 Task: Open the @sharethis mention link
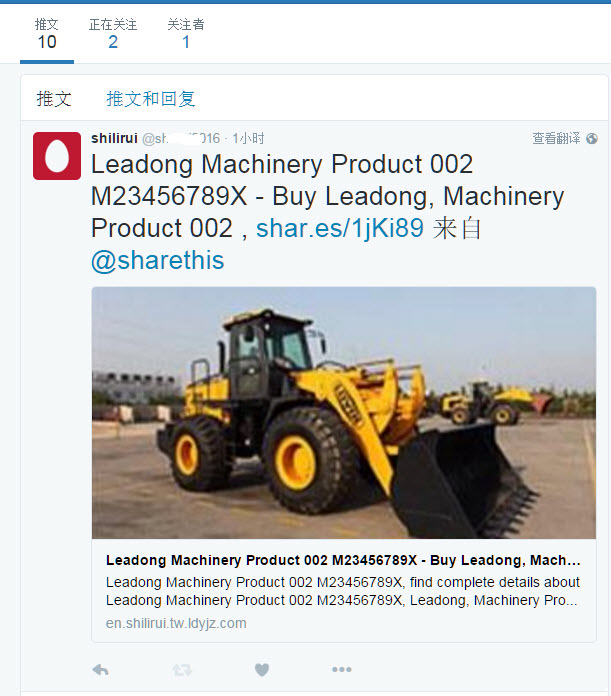[x=158, y=260]
